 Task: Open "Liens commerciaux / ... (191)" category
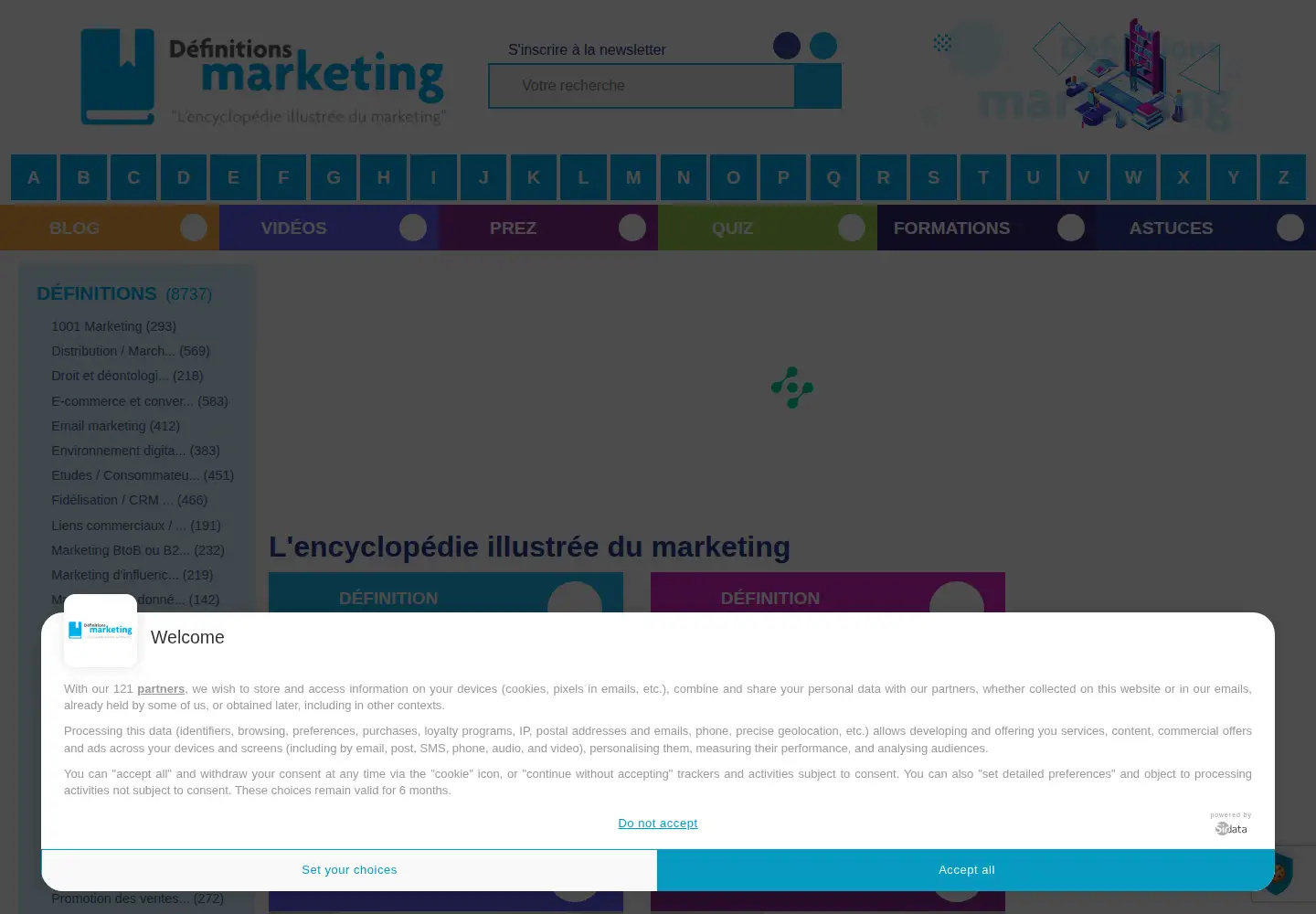point(136,526)
